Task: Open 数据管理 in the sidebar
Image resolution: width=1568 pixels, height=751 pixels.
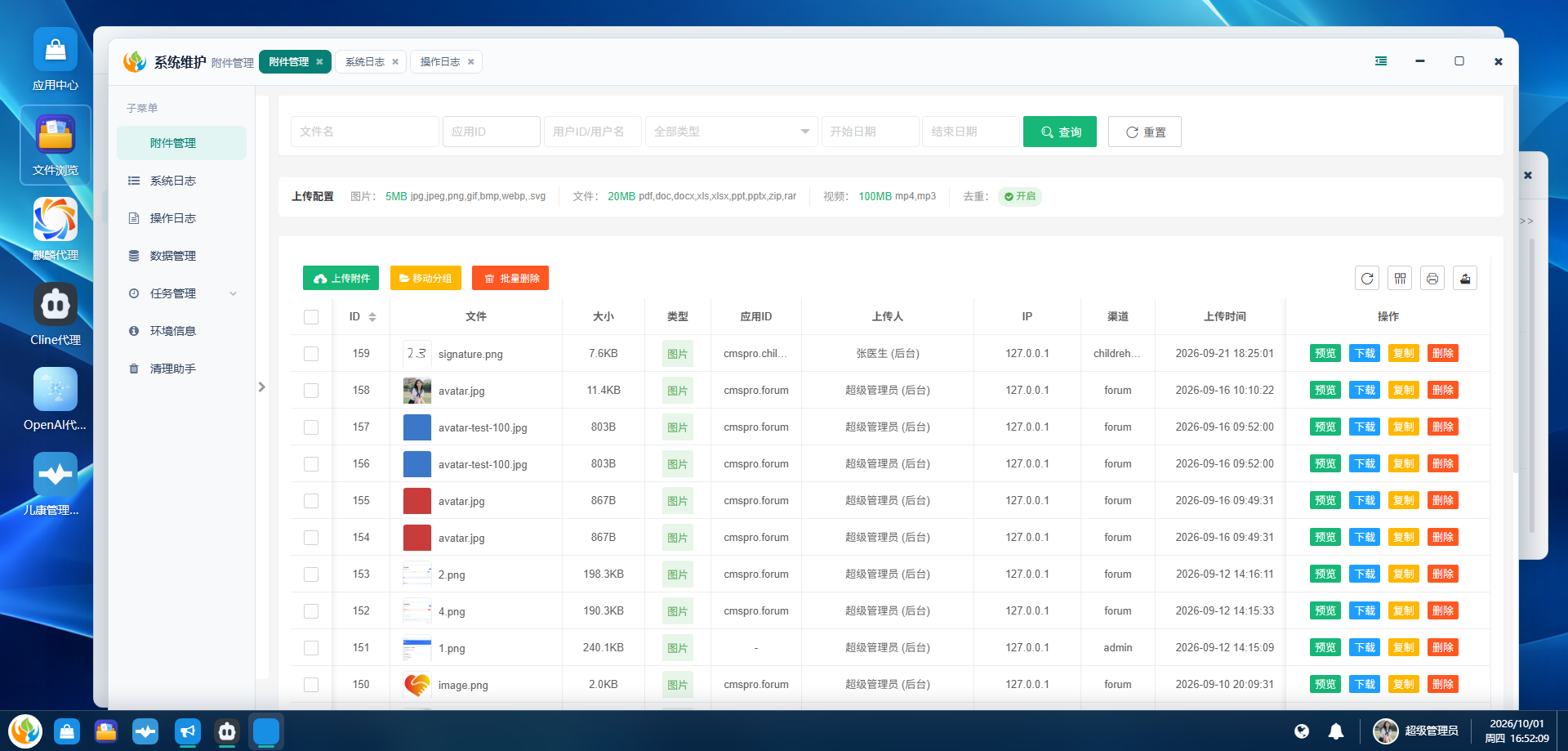Action: coord(181,256)
